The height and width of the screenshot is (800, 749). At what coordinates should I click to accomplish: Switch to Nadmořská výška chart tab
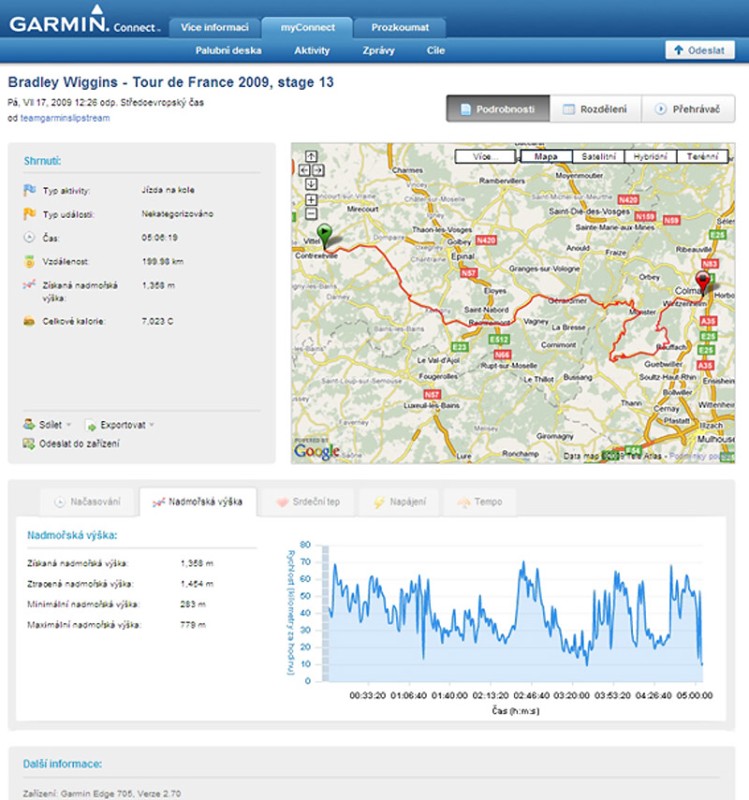198,502
